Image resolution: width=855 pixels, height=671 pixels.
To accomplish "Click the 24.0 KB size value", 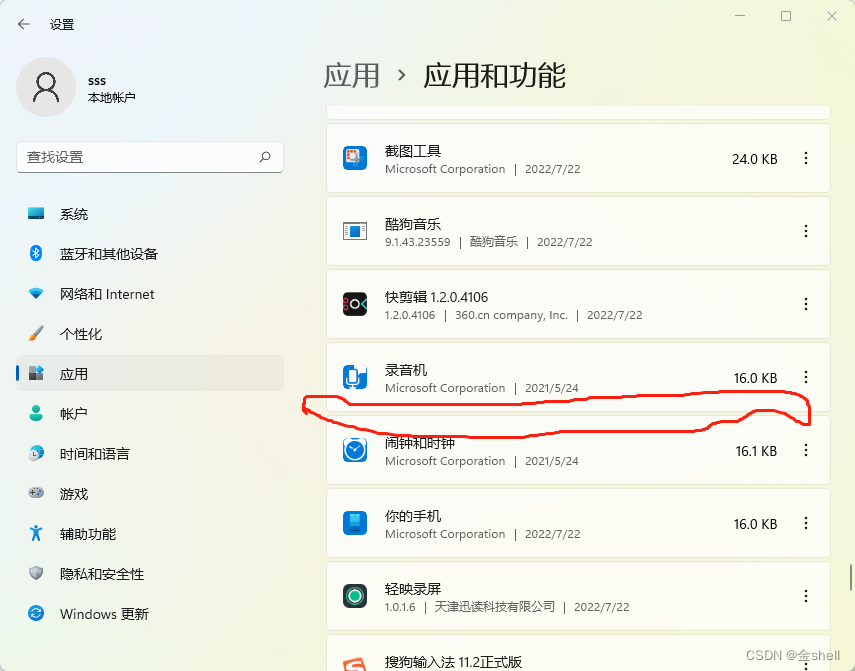I will point(755,159).
